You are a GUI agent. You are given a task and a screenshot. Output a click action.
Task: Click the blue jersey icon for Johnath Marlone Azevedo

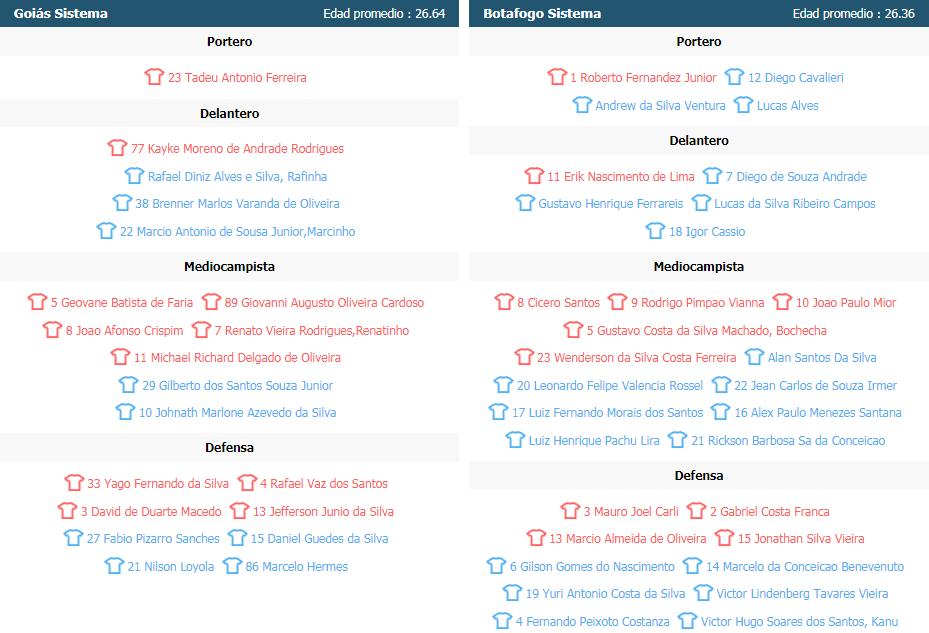click(125, 412)
